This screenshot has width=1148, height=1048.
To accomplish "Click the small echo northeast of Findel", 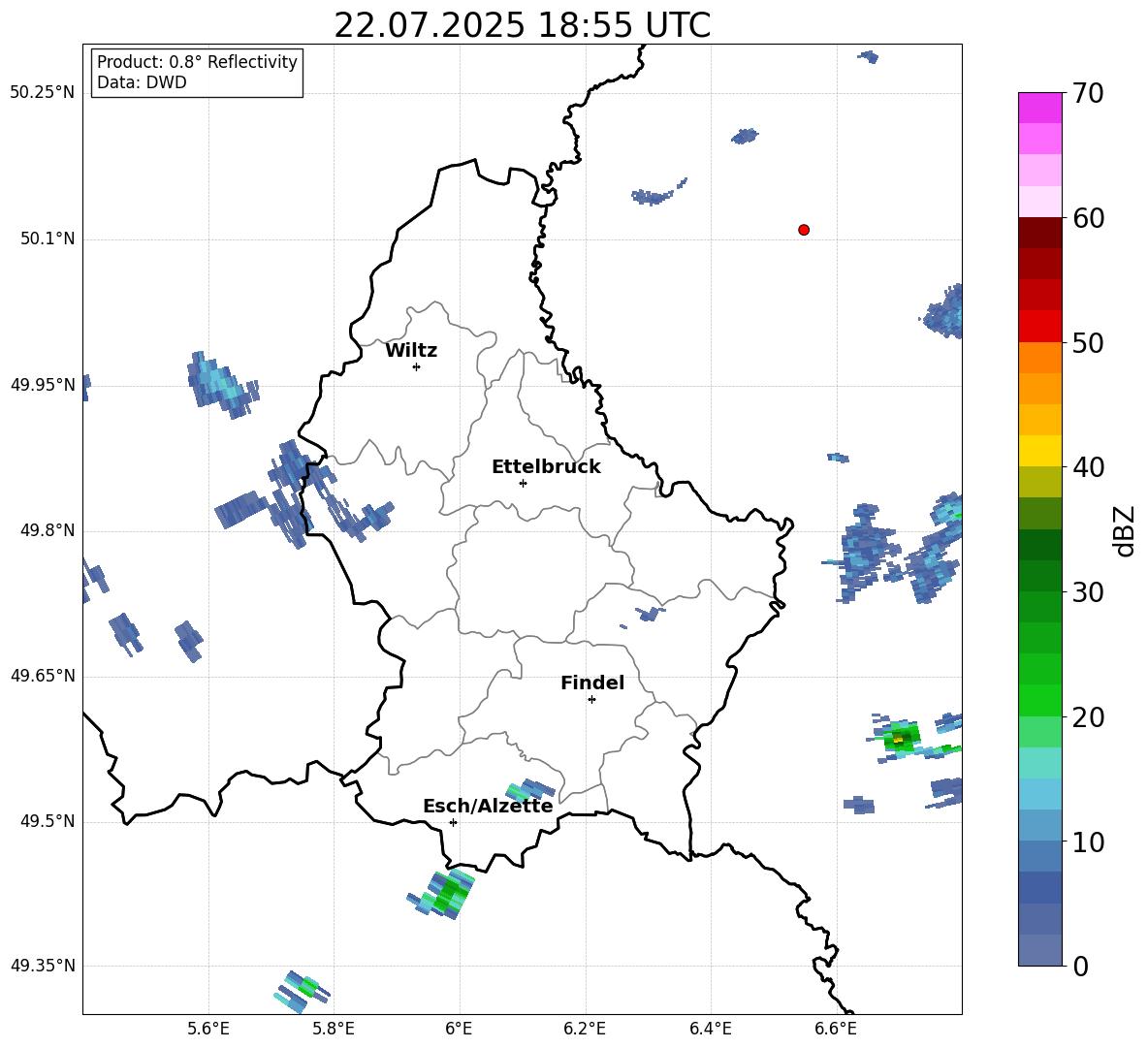I will (x=649, y=614).
